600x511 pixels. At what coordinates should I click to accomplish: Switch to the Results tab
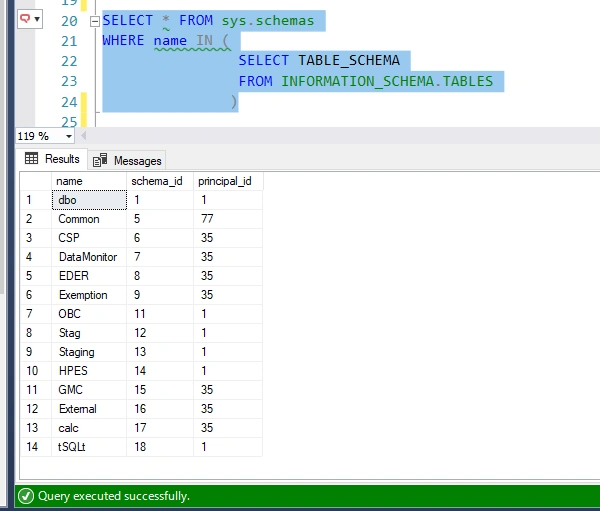point(52,159)
